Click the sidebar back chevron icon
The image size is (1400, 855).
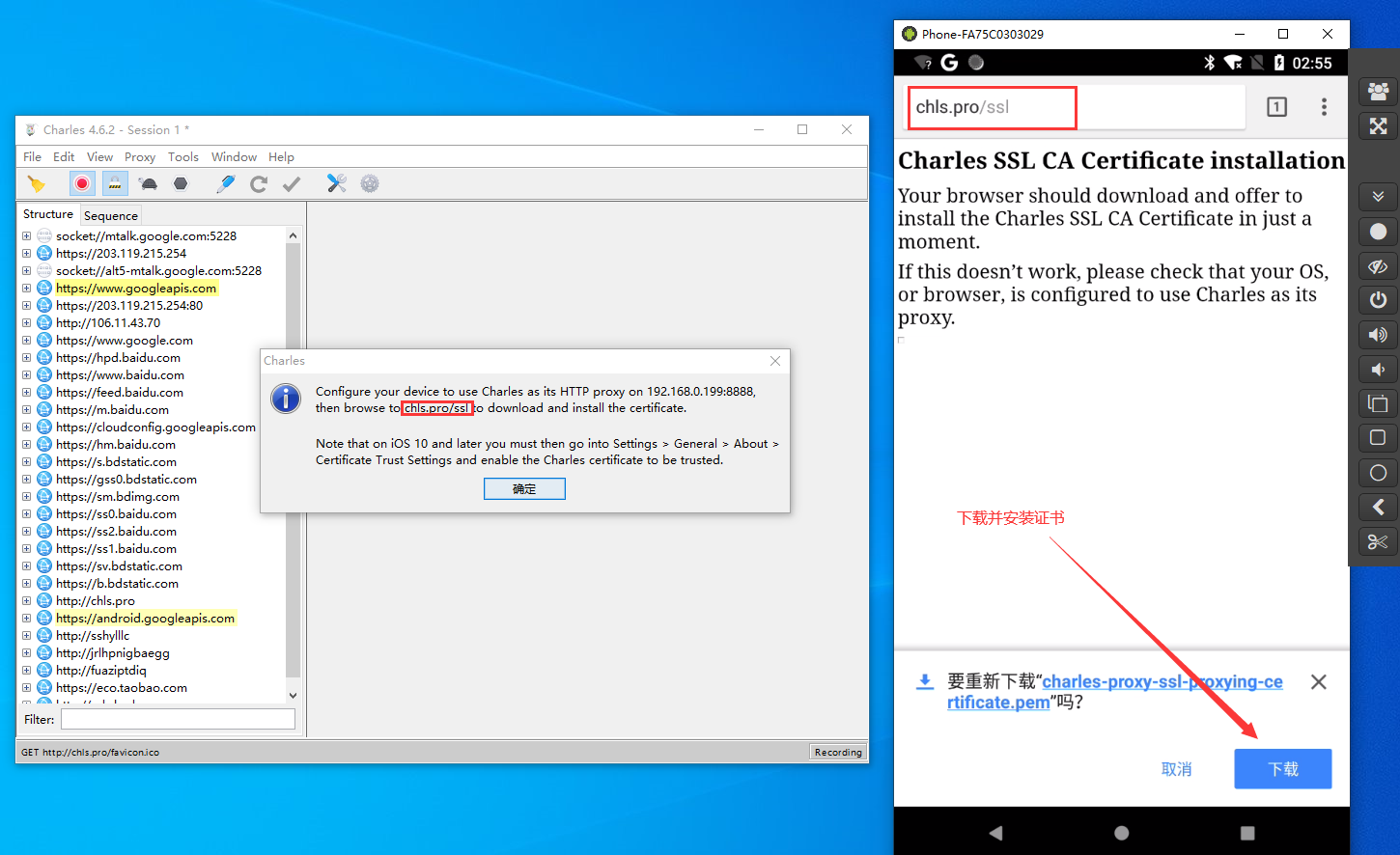pyautogui.click(x=1378, y=507)
